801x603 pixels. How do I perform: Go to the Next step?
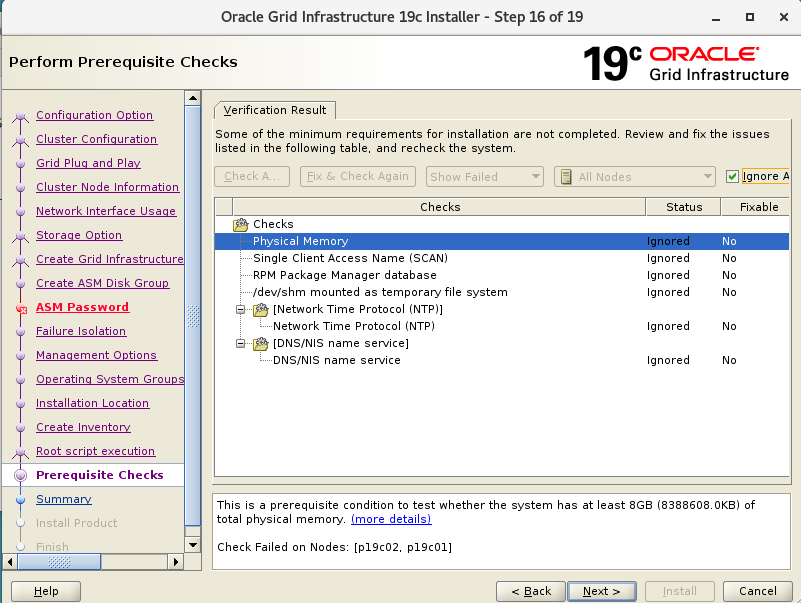pos(602,591)
